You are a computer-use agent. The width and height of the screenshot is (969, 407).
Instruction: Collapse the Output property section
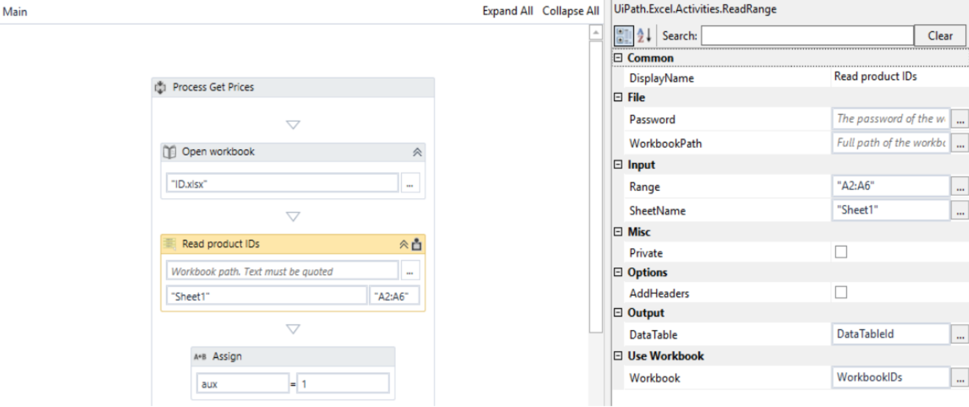(618, 314)
